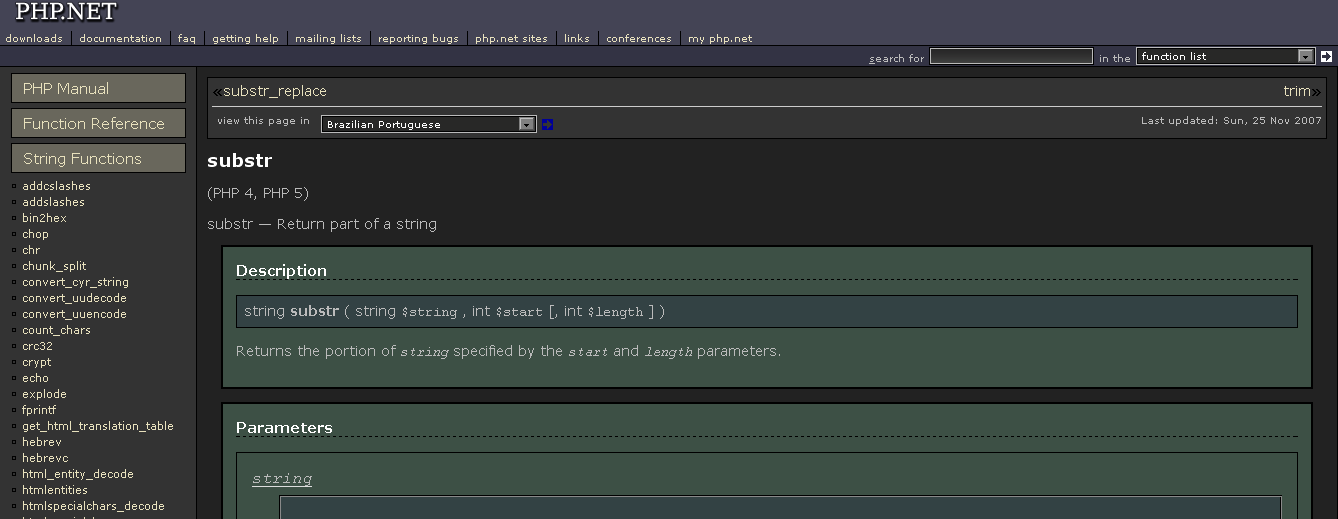Open the hebrev function link
This screenshot has width=1338, height=519.
tap(42, 442)
